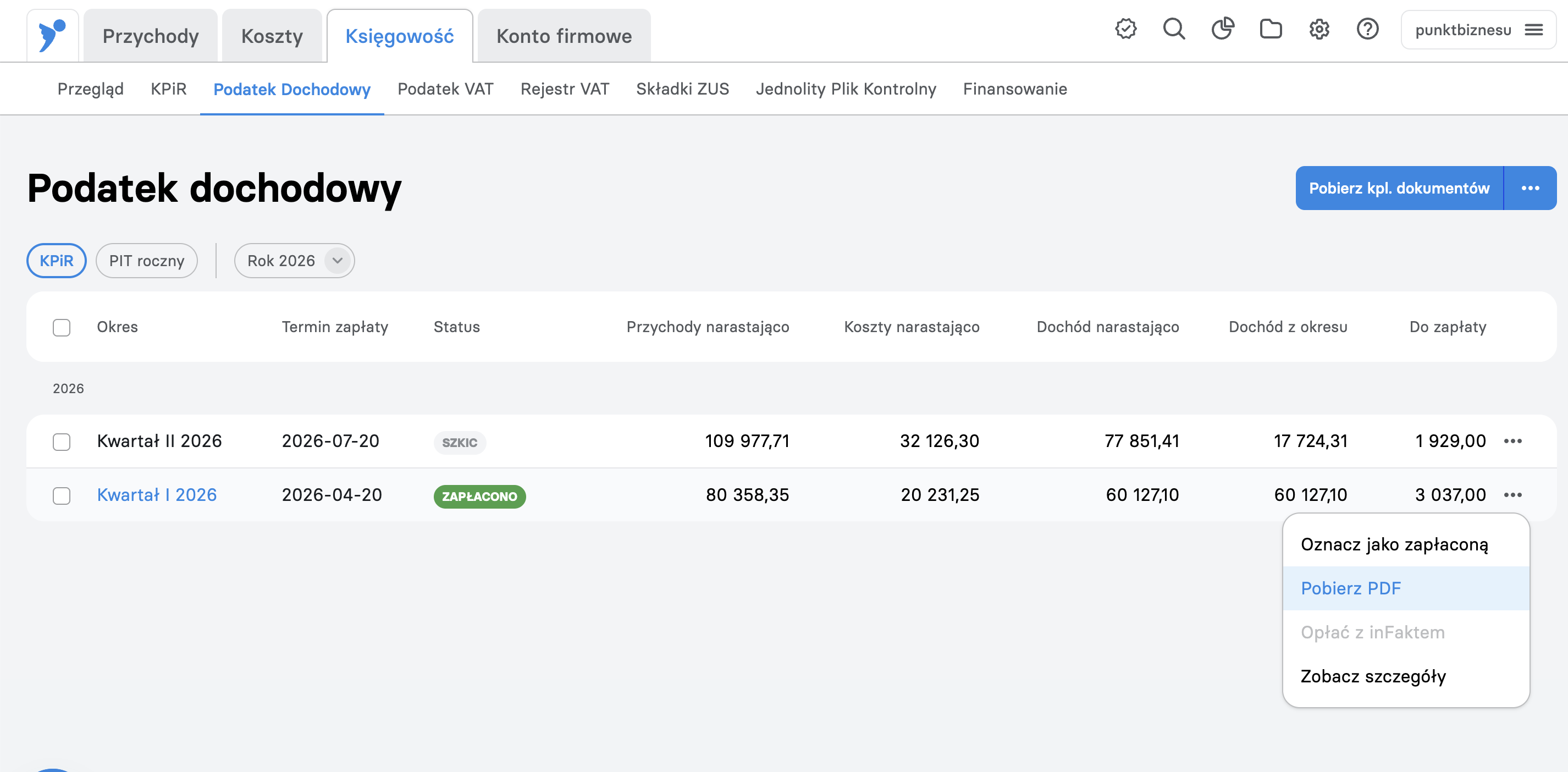This screenshot has width=1568, height=772.
Task: Click the income value 77 851,41
Action: (x=1142, y=441)
